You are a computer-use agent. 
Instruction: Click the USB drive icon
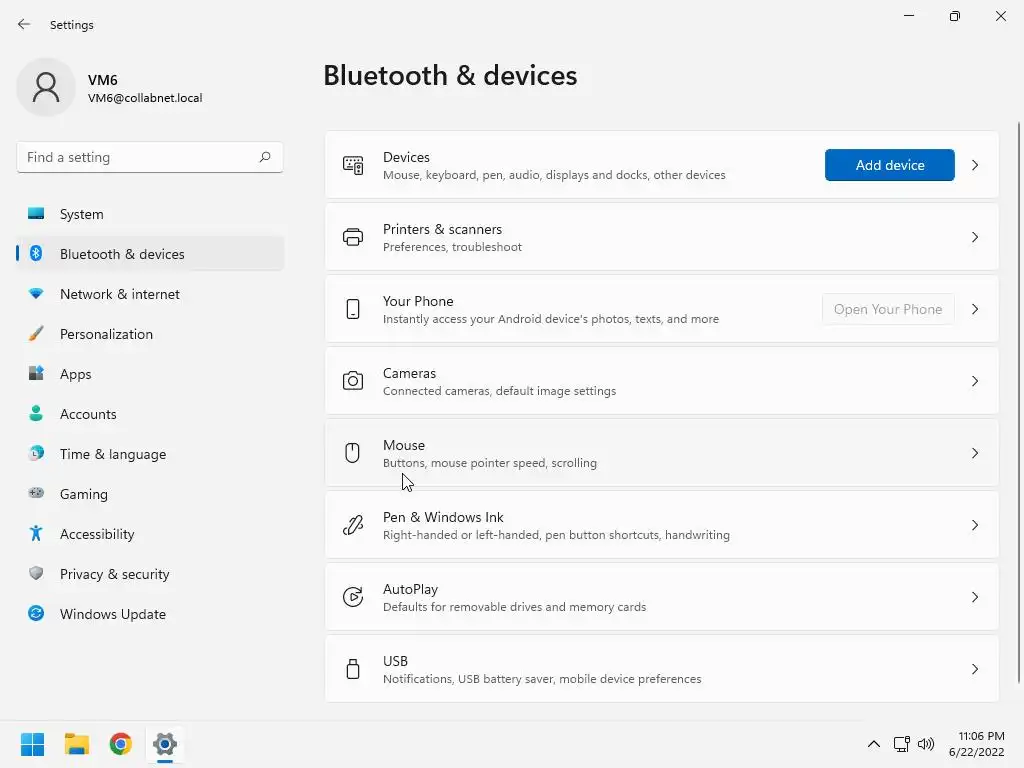tap(353, 669)
